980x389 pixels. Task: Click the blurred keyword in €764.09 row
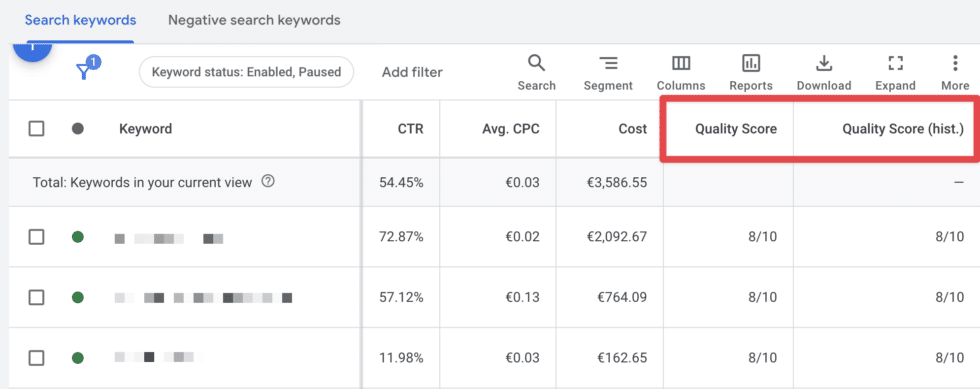(203, 298)
